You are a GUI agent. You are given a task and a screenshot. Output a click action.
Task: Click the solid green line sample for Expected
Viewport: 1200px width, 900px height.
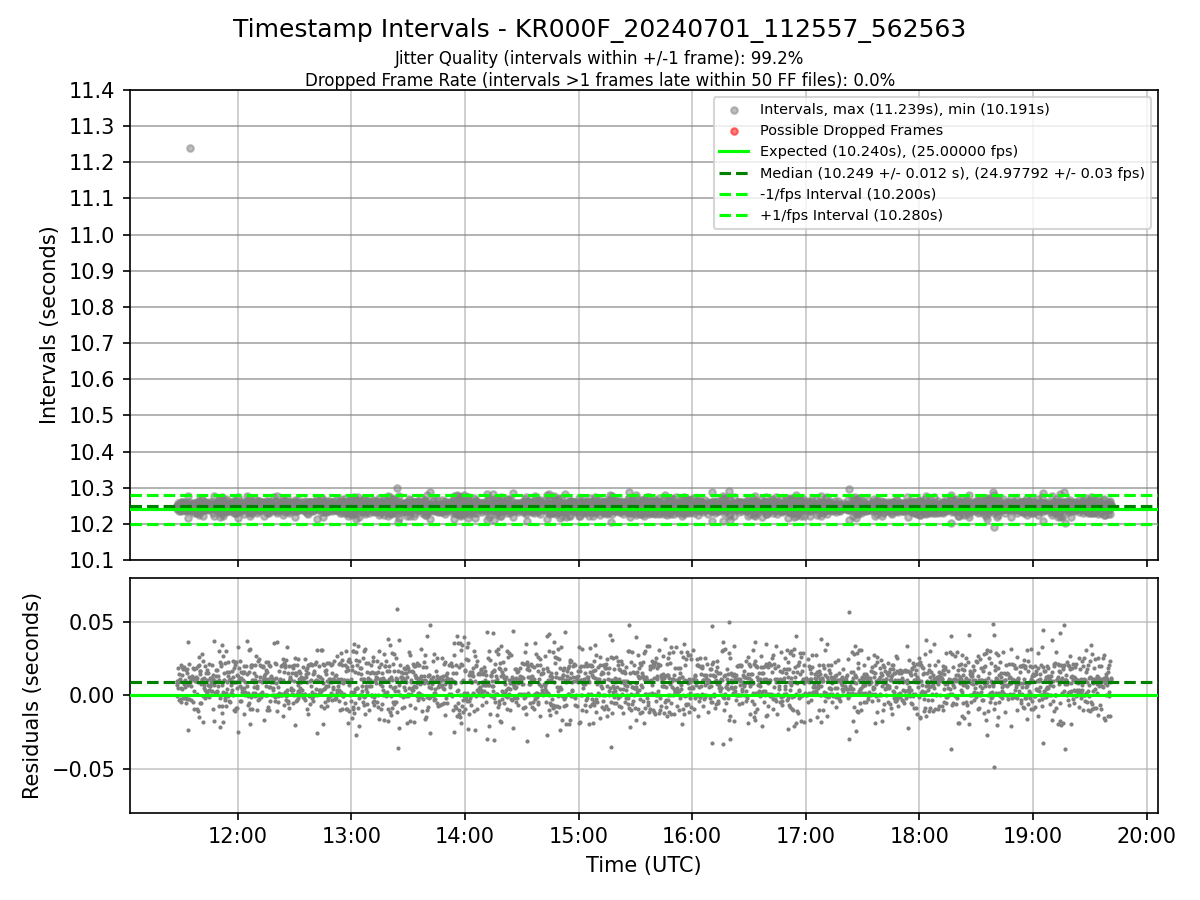tap(735, 152)
